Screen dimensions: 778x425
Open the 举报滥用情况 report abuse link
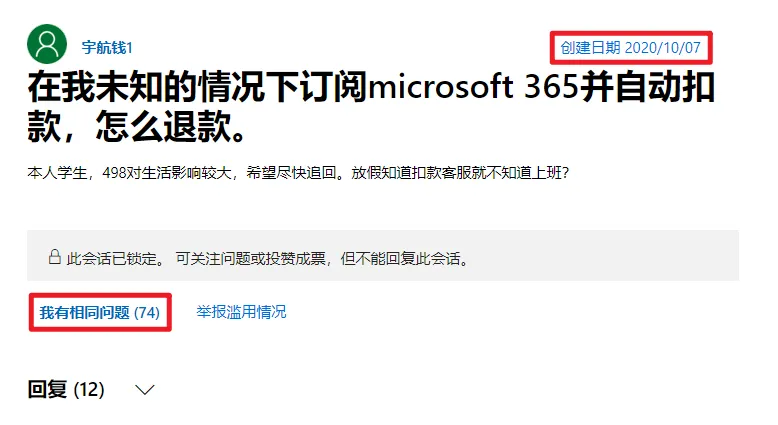241,312
